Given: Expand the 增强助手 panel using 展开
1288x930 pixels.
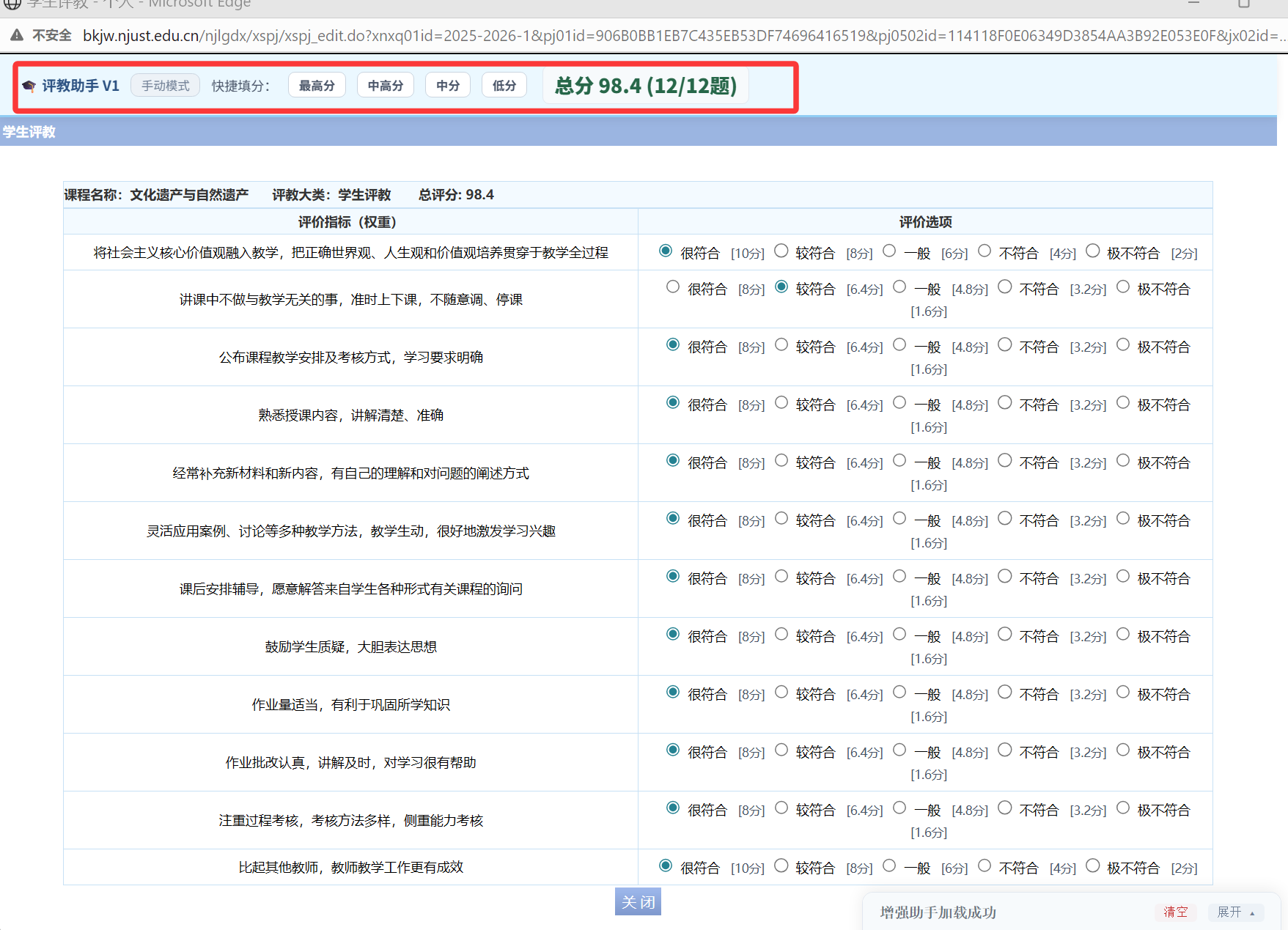Looking at the screenshot, I should tap(1235, 912).
